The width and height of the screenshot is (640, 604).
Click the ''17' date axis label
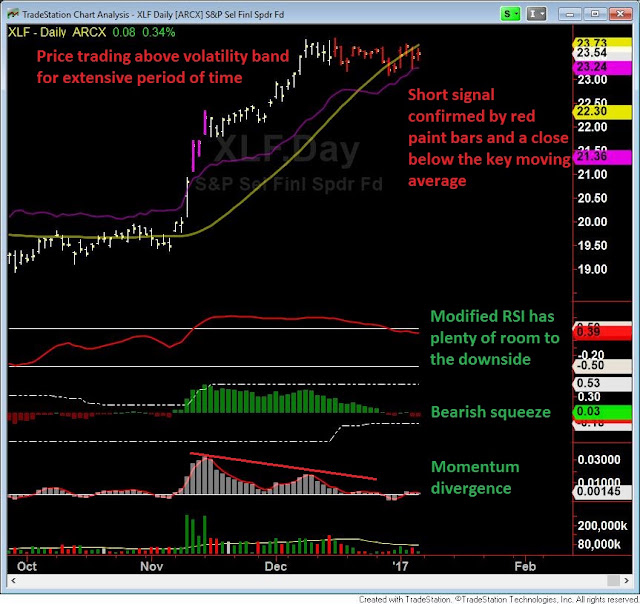click(x=400, y=566)
